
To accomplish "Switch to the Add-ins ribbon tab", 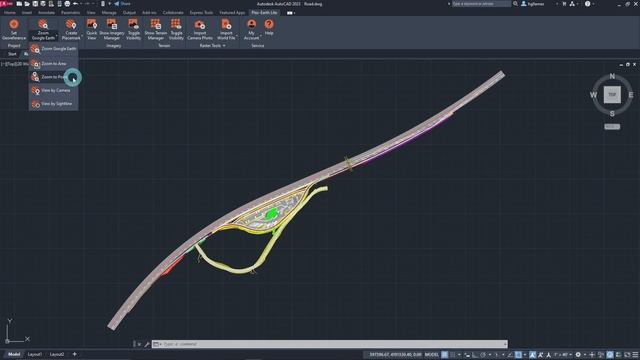I will (x=149, y=13).
